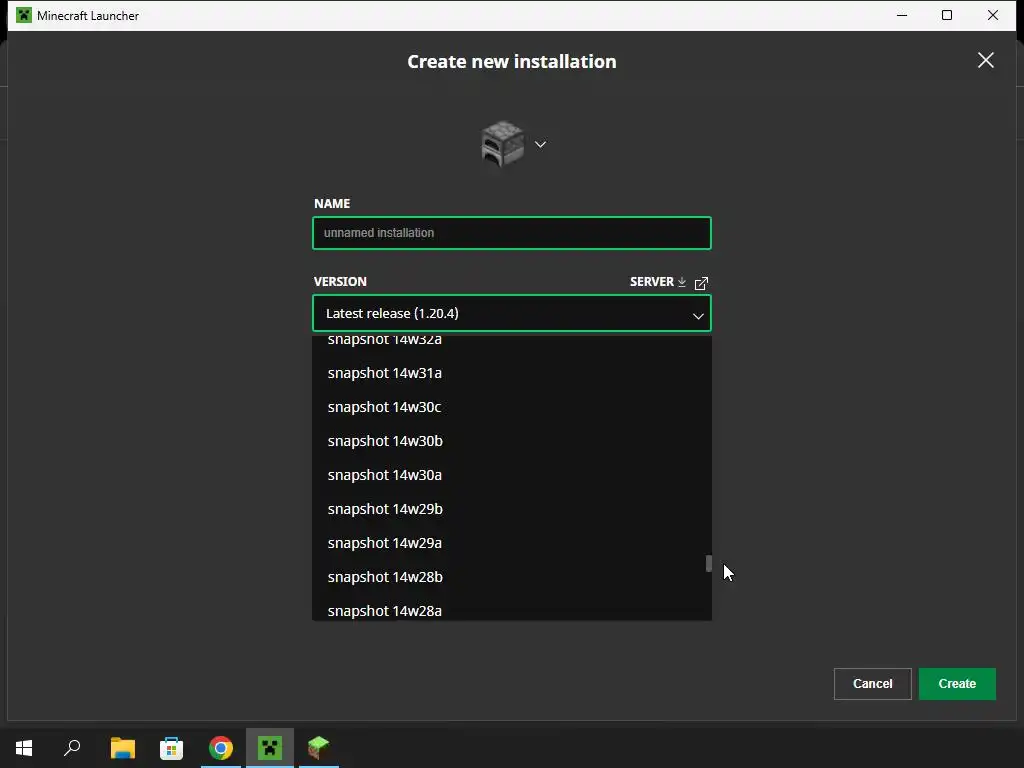Click the green Create button
The height and width of the screenshot is (768, 1024).
click(x=957, y=684)
